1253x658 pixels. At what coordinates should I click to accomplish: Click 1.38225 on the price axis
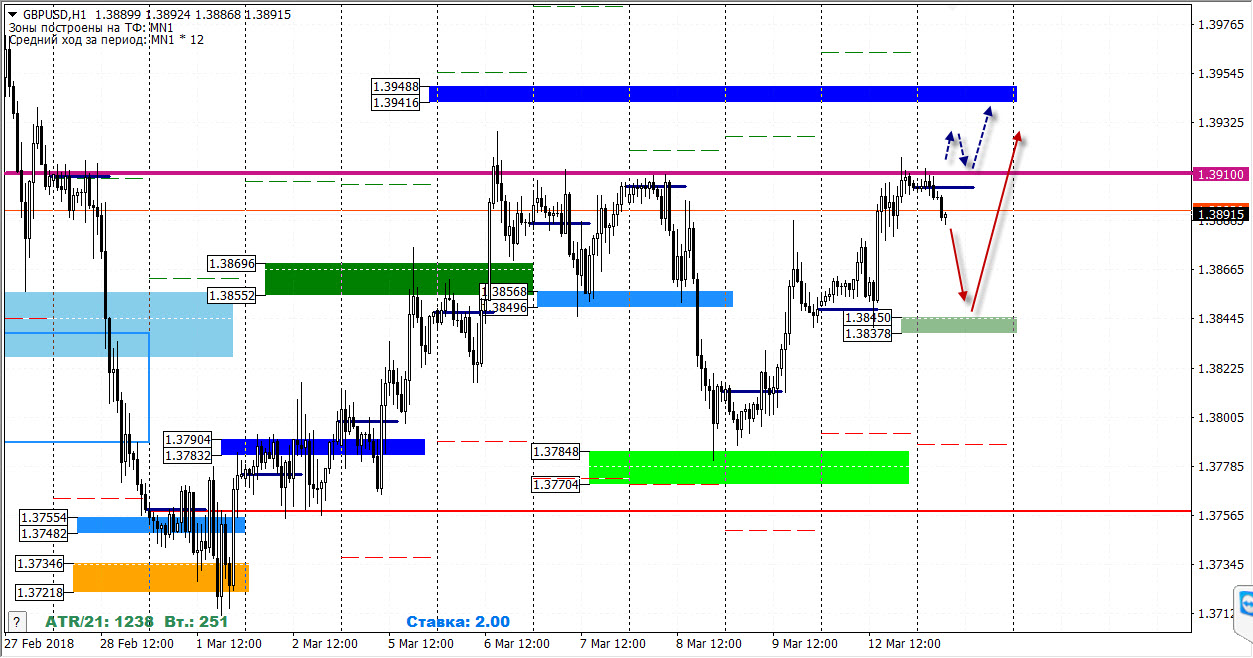pyautogui.click(x=1222, y=369)
